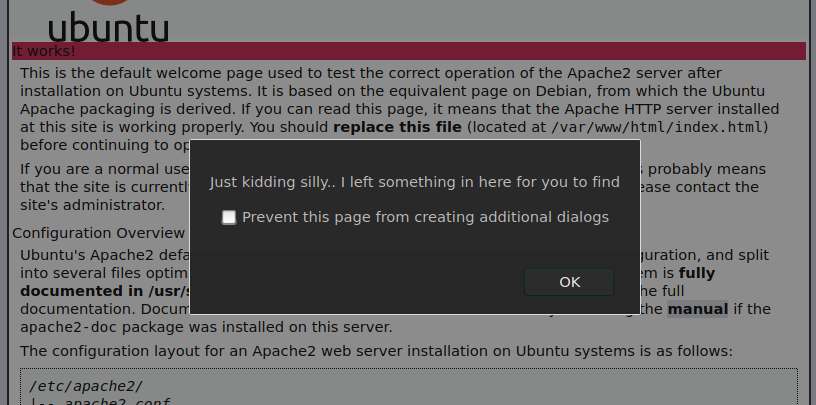Open the manual link
This screenshot has width=816, height=405.
698,309
